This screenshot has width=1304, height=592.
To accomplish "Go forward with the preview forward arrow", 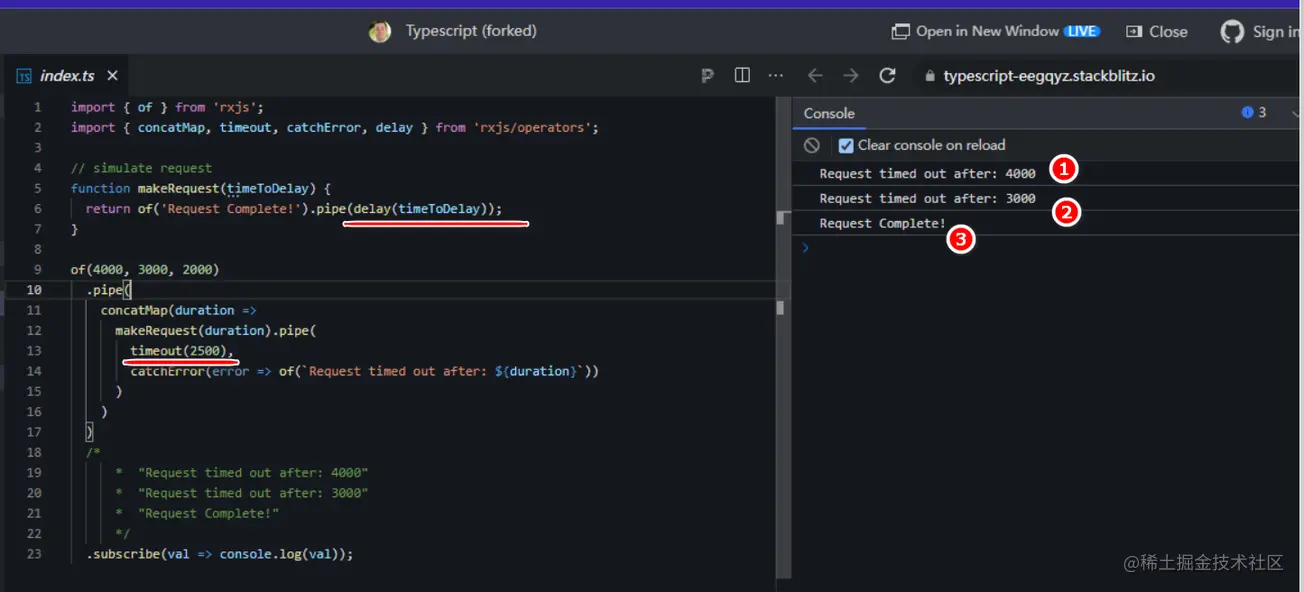I will 850,76.
